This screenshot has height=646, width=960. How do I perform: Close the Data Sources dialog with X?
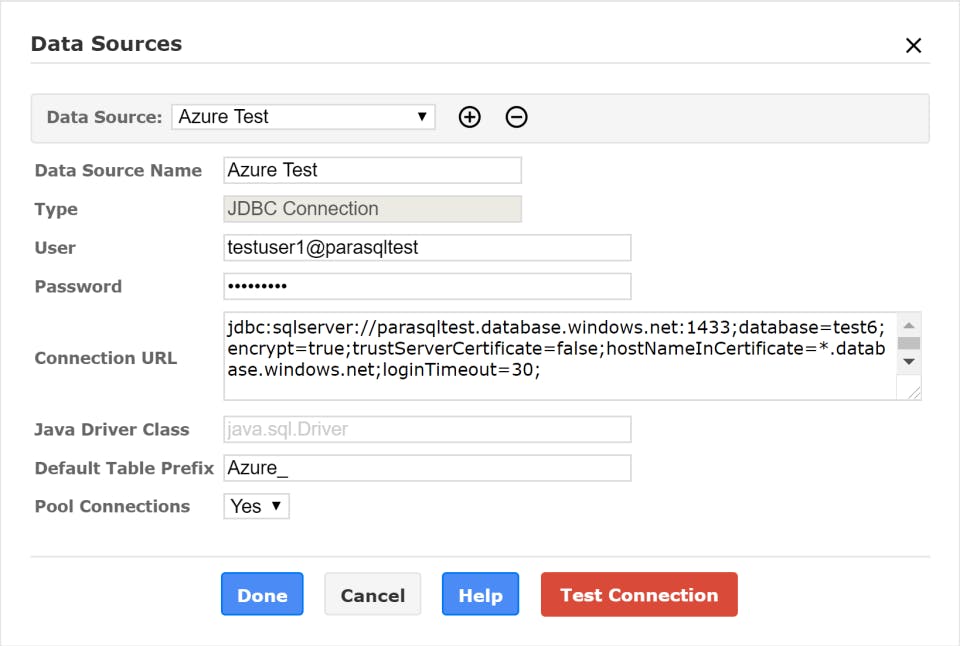click(912, 45)
